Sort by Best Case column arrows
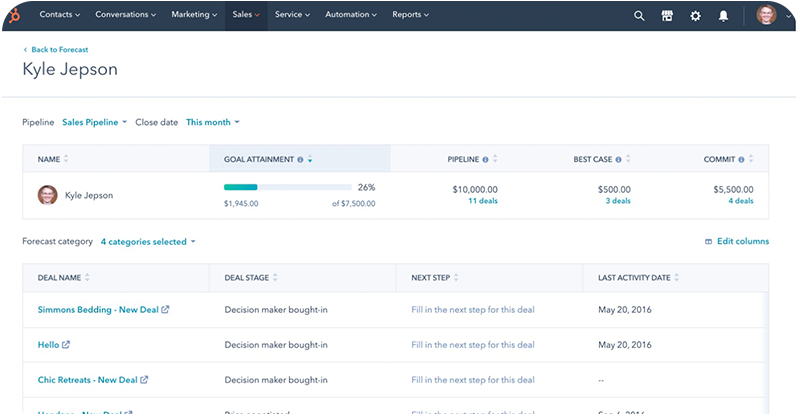800x416 pixels. click(x=628, y=159)
